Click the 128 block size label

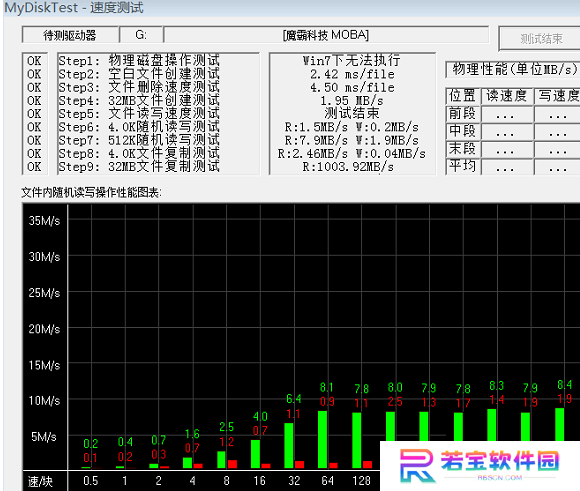click(361, 481)
